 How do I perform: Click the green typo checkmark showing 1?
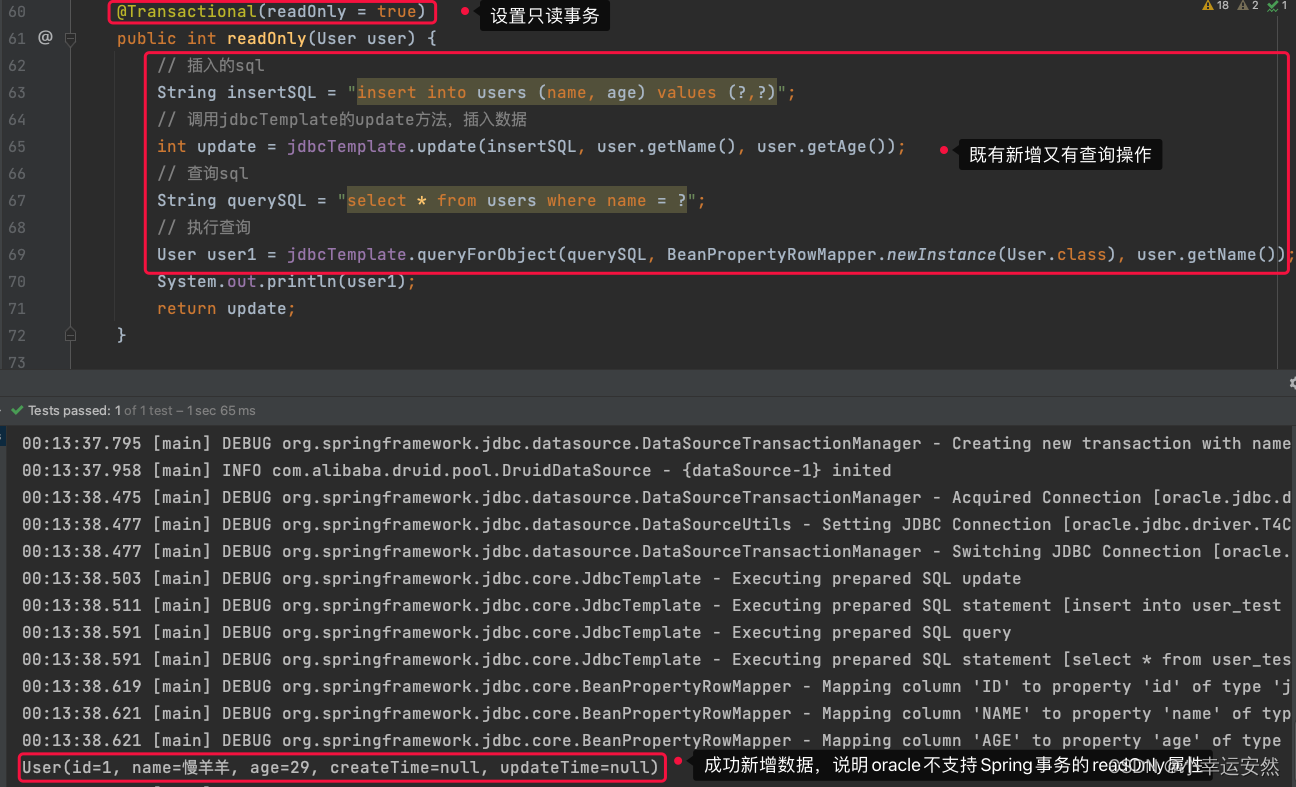1271,6
